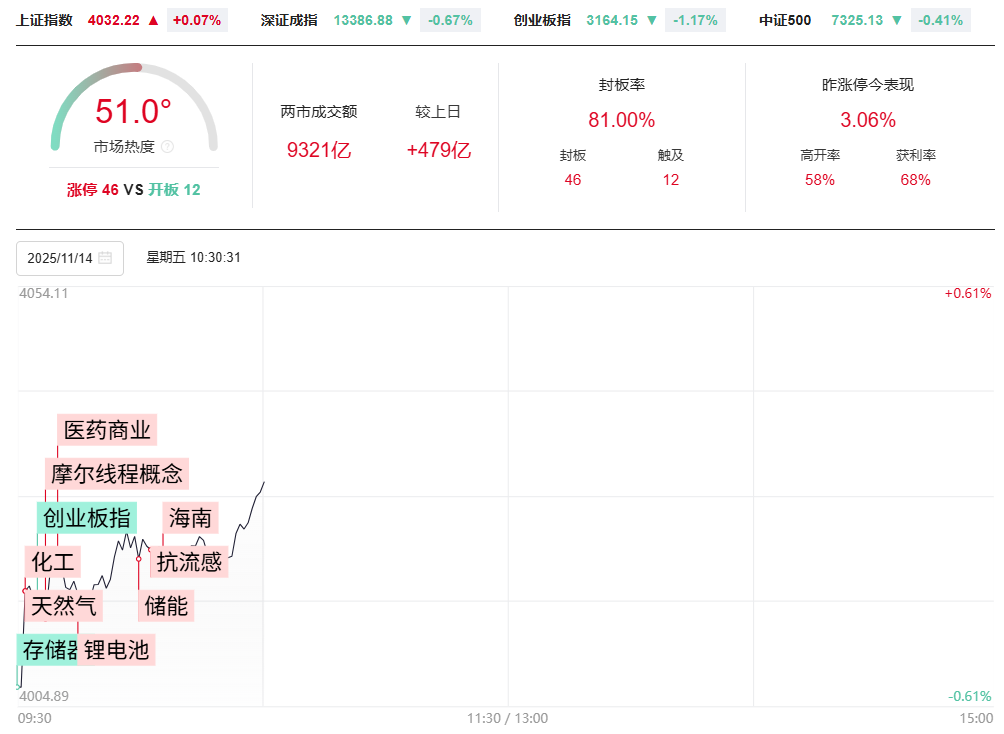The height and width of the screenshot is (734, 1004).
Task: Click the 医药商业 tag on the chart
Action: (x=107, y=431)
